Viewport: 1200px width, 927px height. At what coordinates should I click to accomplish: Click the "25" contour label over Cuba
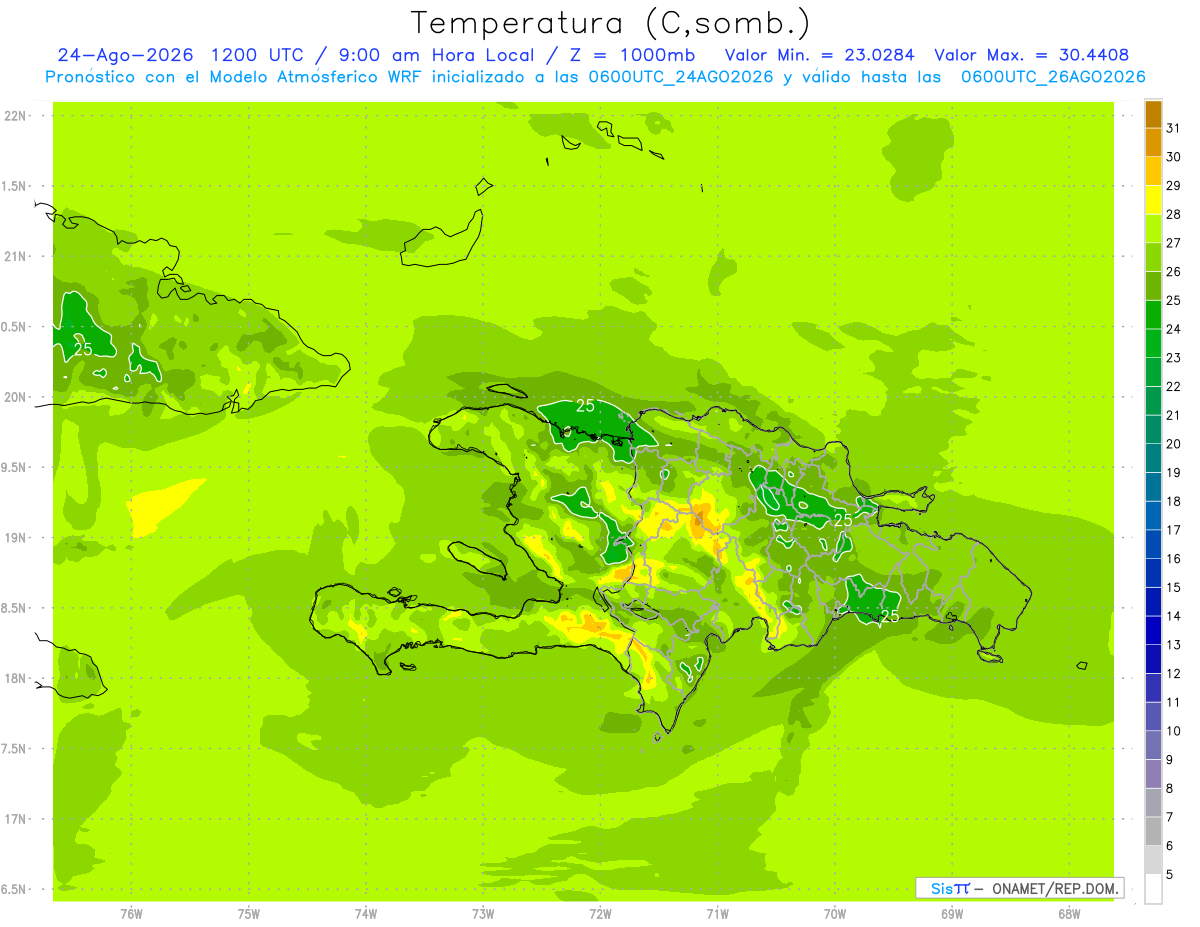(x=83, y=349)
